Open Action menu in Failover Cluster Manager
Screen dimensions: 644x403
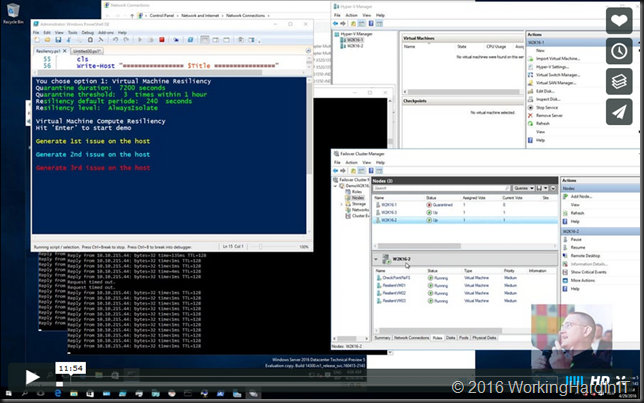pyautogui.click(x=352, y=163)
